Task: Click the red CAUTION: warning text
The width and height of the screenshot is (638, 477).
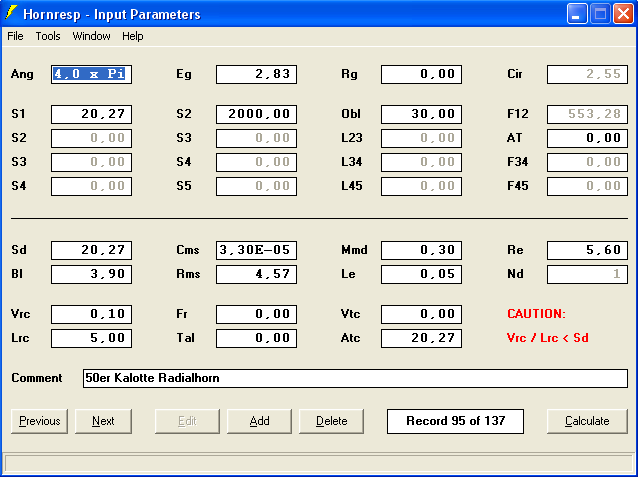Action: click(x=536, y=314)
